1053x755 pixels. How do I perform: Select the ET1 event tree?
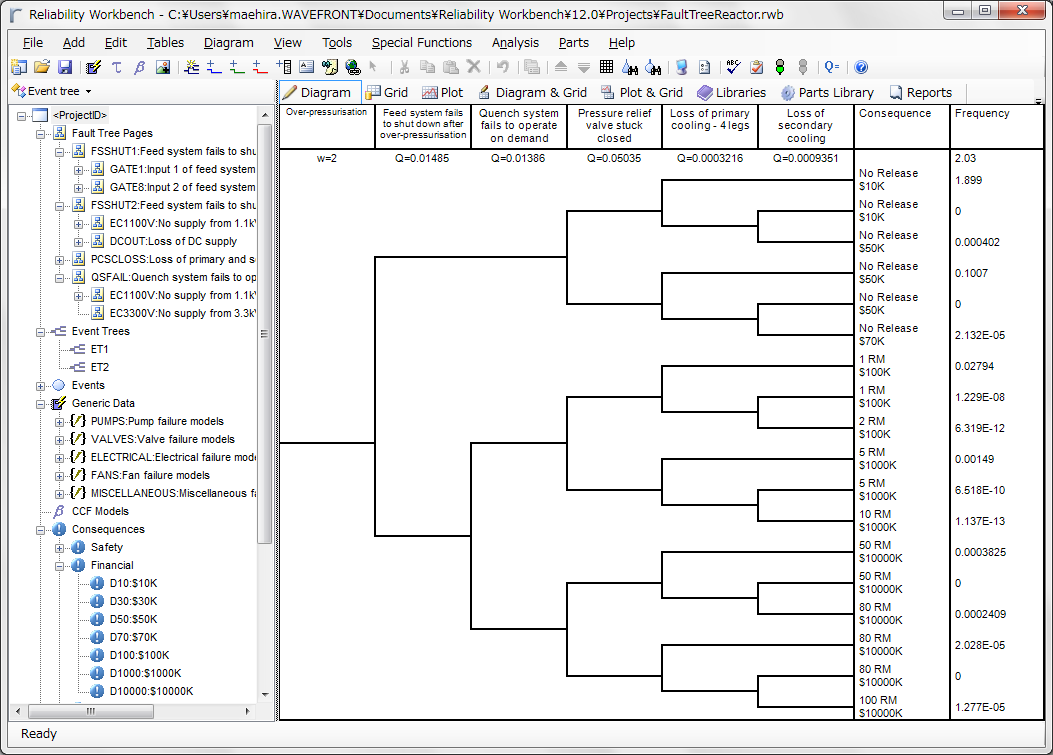[x=99, y=349]
